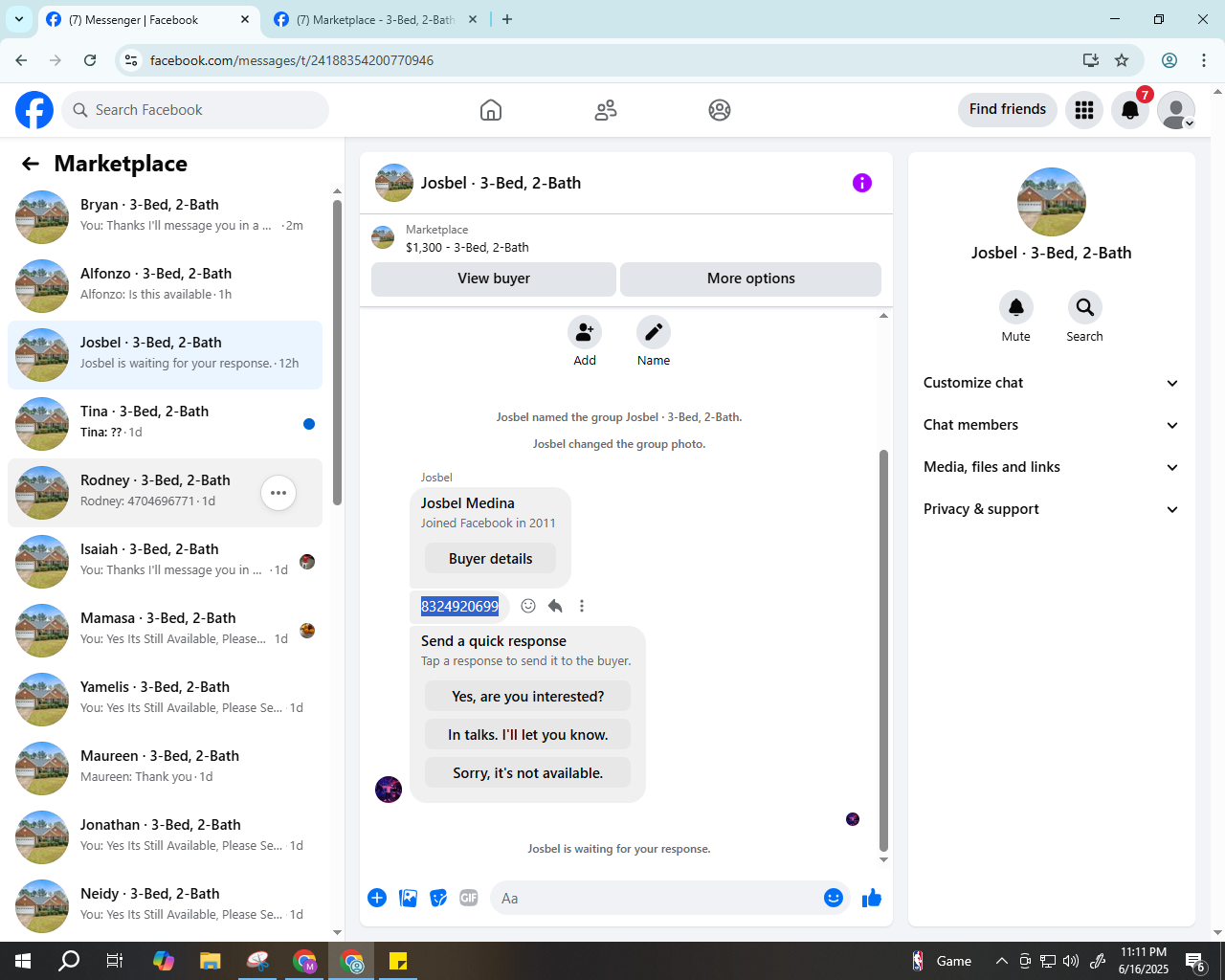Expand Customize chat section
This screenshot has width=1225, height=980.
pyautogui.click(x=1051, y=383)
